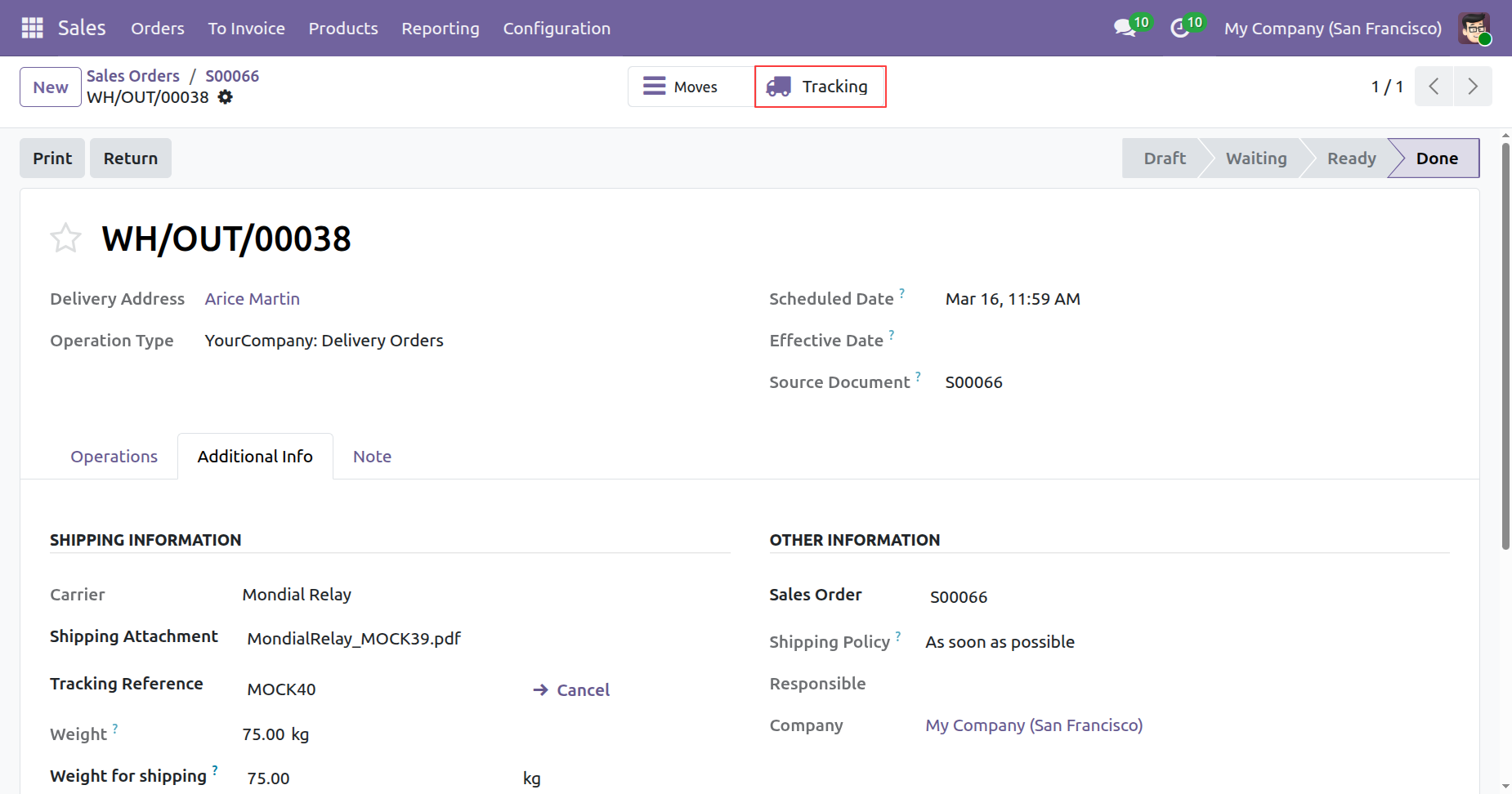The image size is (1512, 794).
Task: Toggle the favorite star for WH/OUT/00038
Action: point(65,239)
